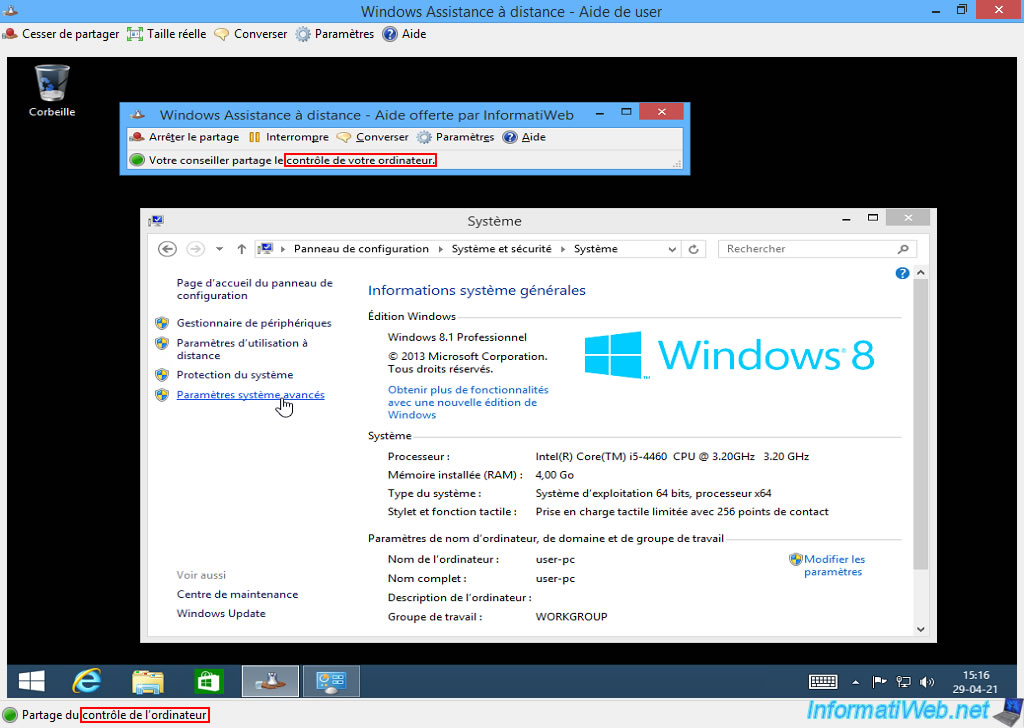
Task: Click Panneau de configuration breadcrumb
Action: [x=361, y=249]
